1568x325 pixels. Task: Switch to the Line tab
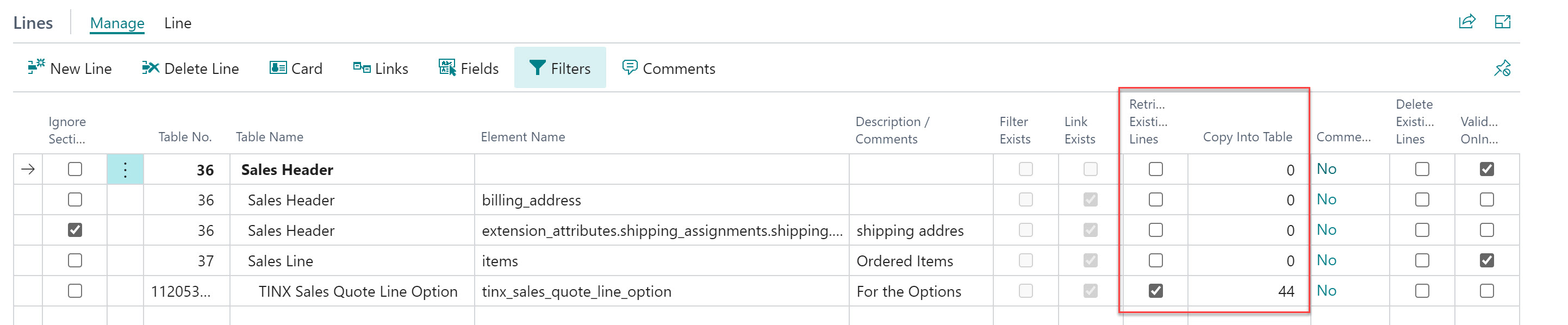[178, 23]
